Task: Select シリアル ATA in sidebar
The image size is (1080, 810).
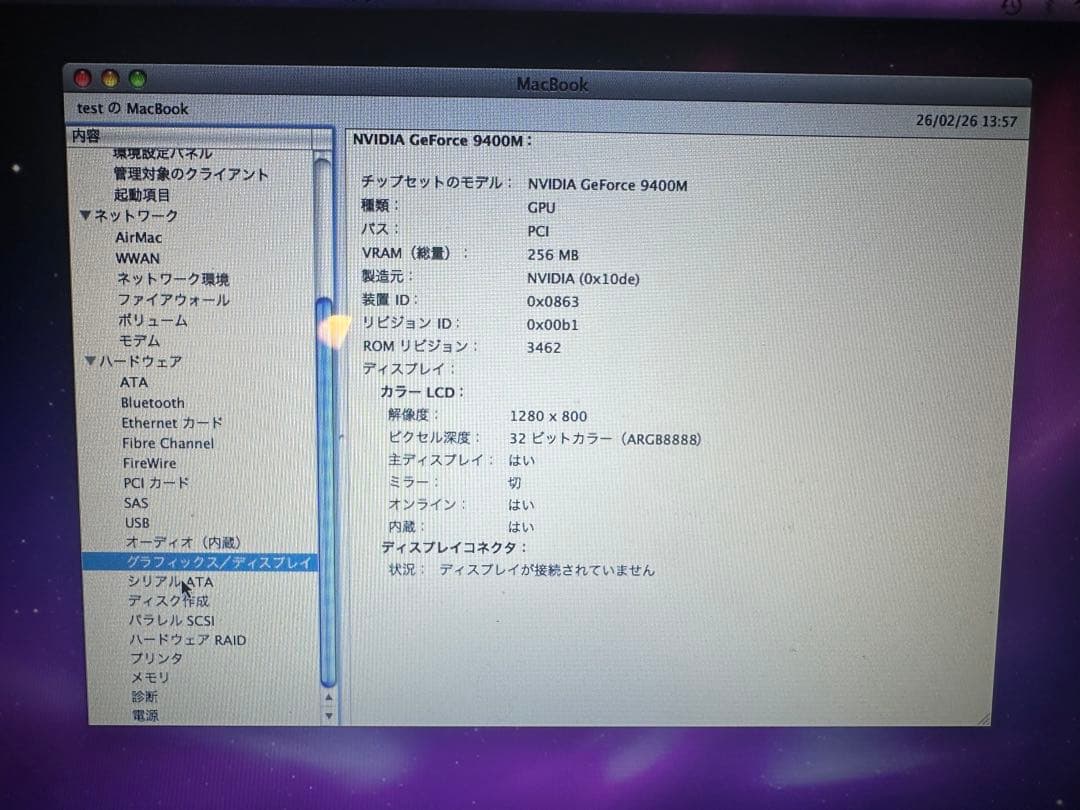Action: coord(170,582)
